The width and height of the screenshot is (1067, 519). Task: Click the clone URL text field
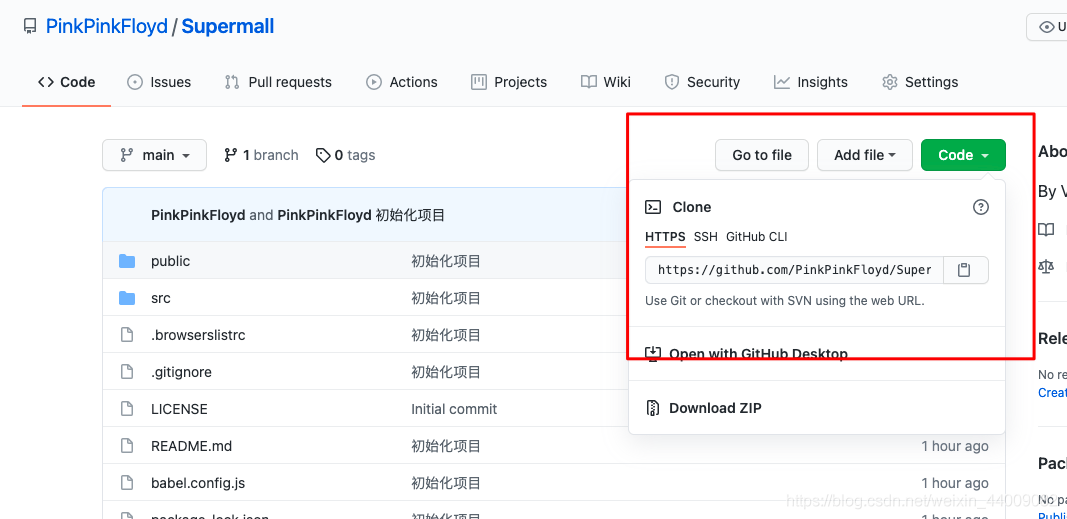click(x=794, y=270)
